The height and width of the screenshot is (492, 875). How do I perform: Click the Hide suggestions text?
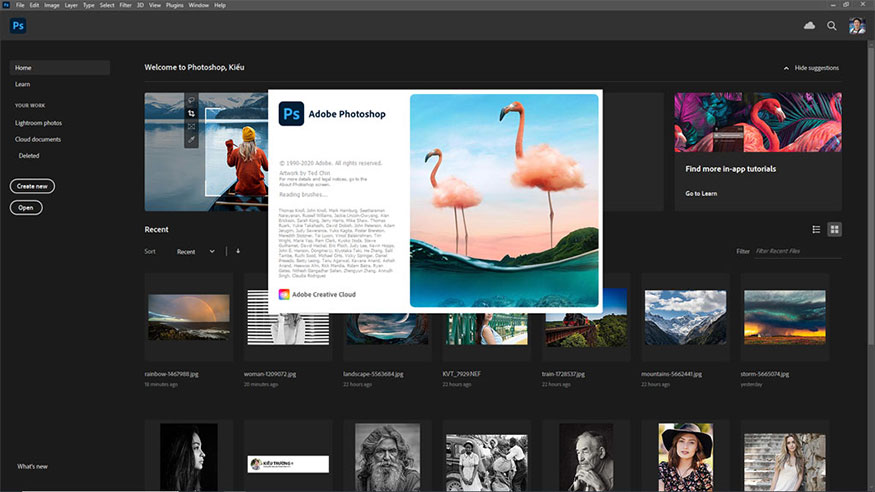816,68
